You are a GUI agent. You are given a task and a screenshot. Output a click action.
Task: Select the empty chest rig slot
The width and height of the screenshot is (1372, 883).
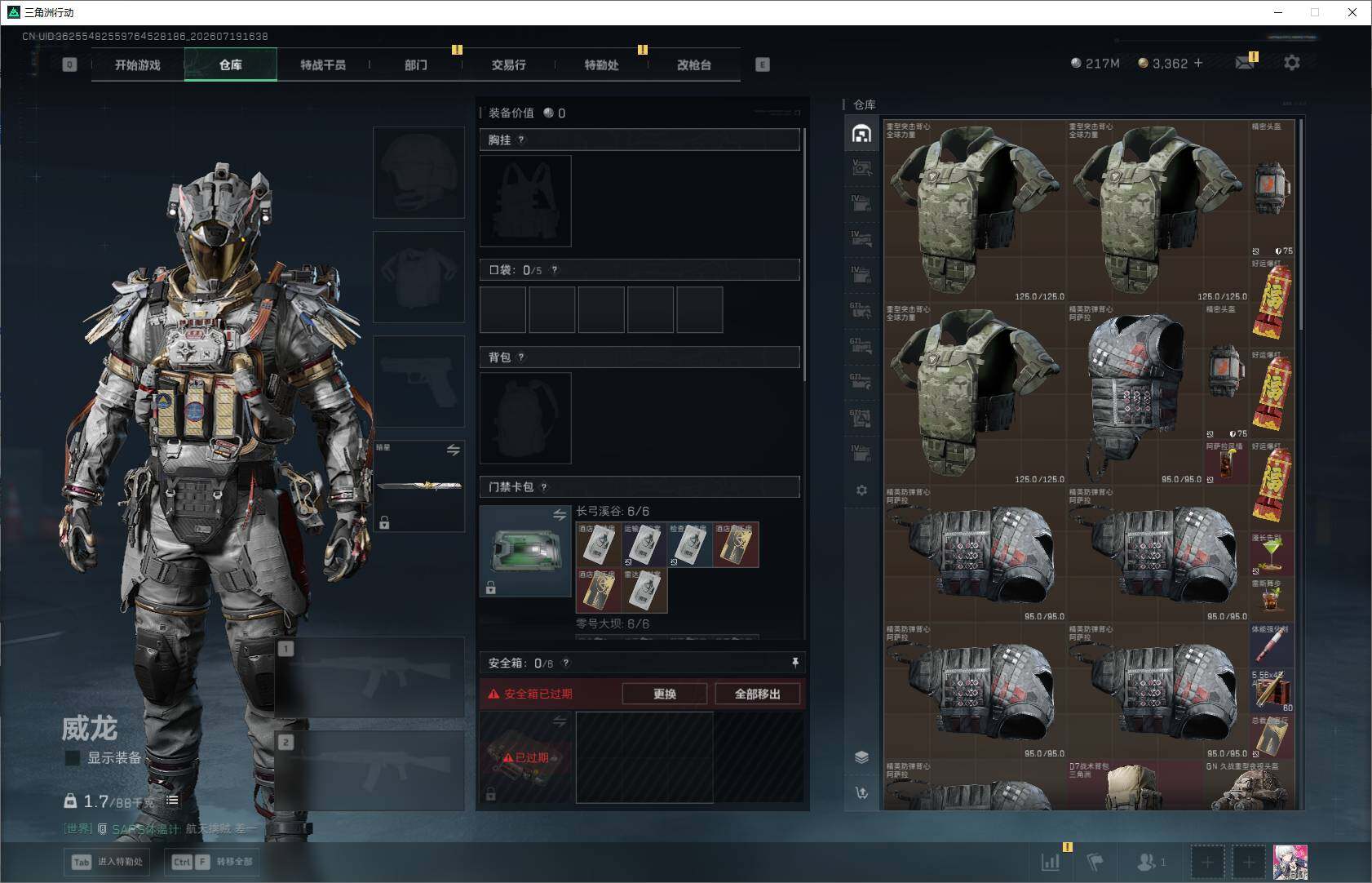[x=525, y=201]
